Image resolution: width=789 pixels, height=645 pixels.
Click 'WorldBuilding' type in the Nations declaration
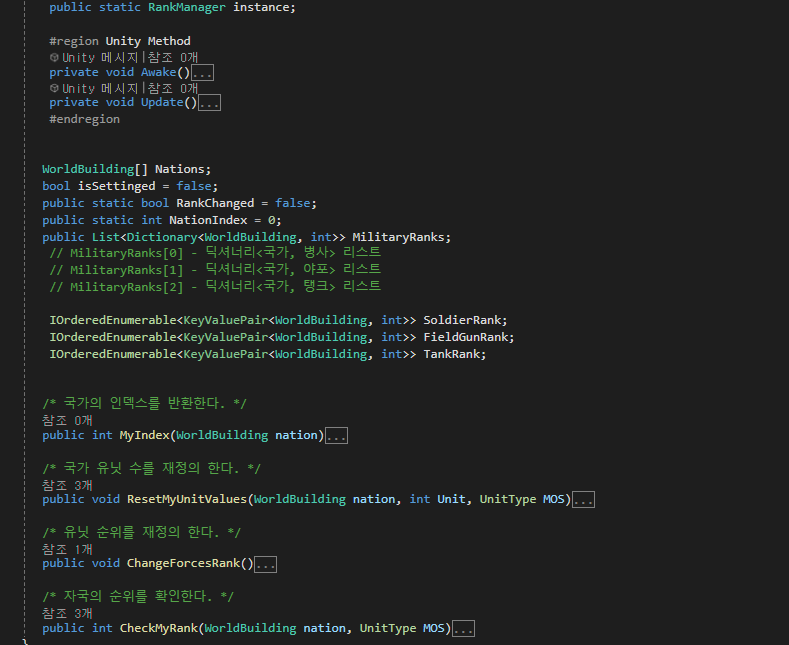click(x=88, y=169)
